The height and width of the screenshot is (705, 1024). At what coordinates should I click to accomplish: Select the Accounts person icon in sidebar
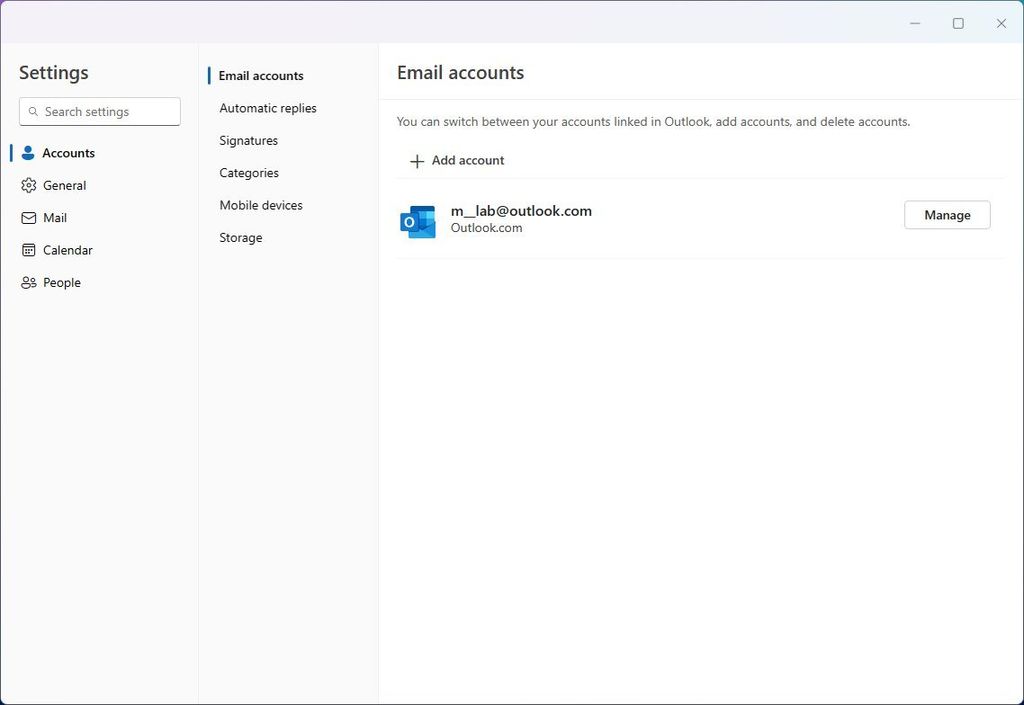point(28,152)
